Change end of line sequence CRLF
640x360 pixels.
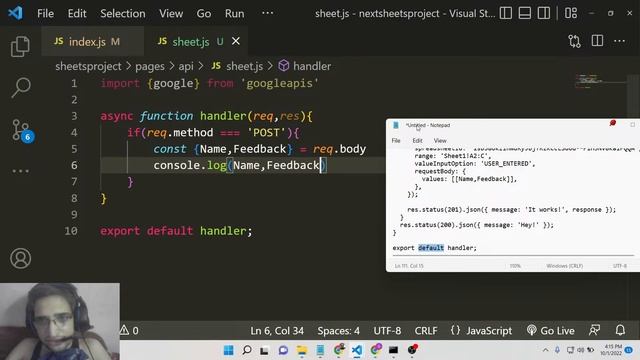[426, 331]
